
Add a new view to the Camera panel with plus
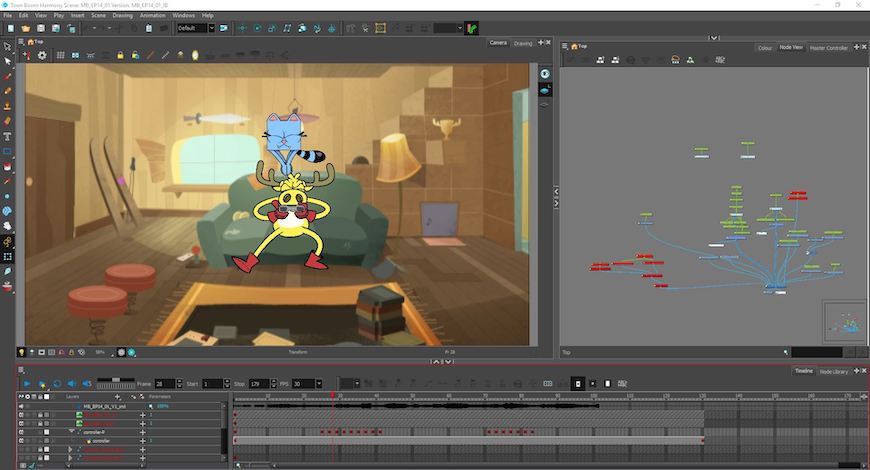coord(541,42)
